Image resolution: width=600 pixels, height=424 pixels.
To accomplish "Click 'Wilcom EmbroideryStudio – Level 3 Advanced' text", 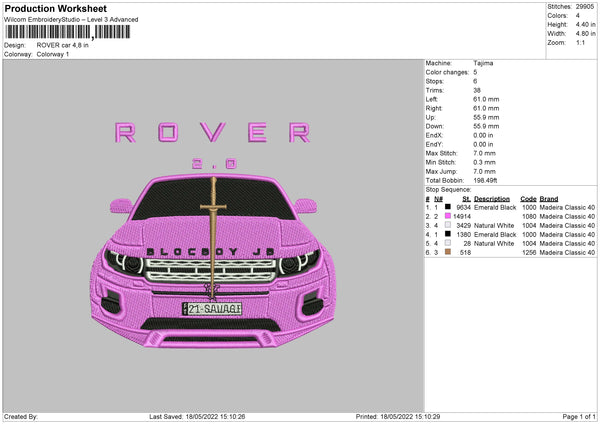I will [x=71, y=20].
